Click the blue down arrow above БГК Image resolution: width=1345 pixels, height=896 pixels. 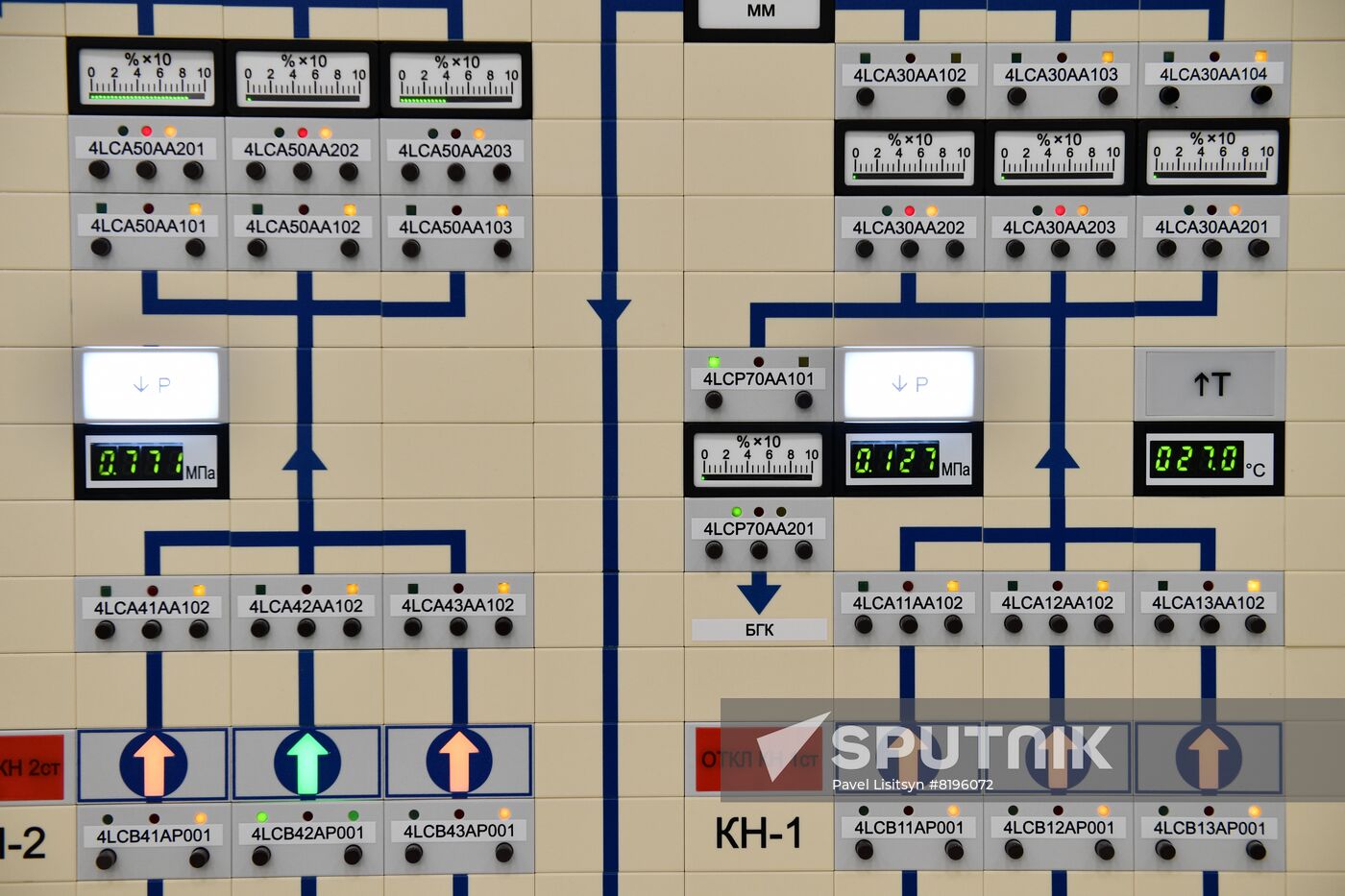(x=759, y=593)
